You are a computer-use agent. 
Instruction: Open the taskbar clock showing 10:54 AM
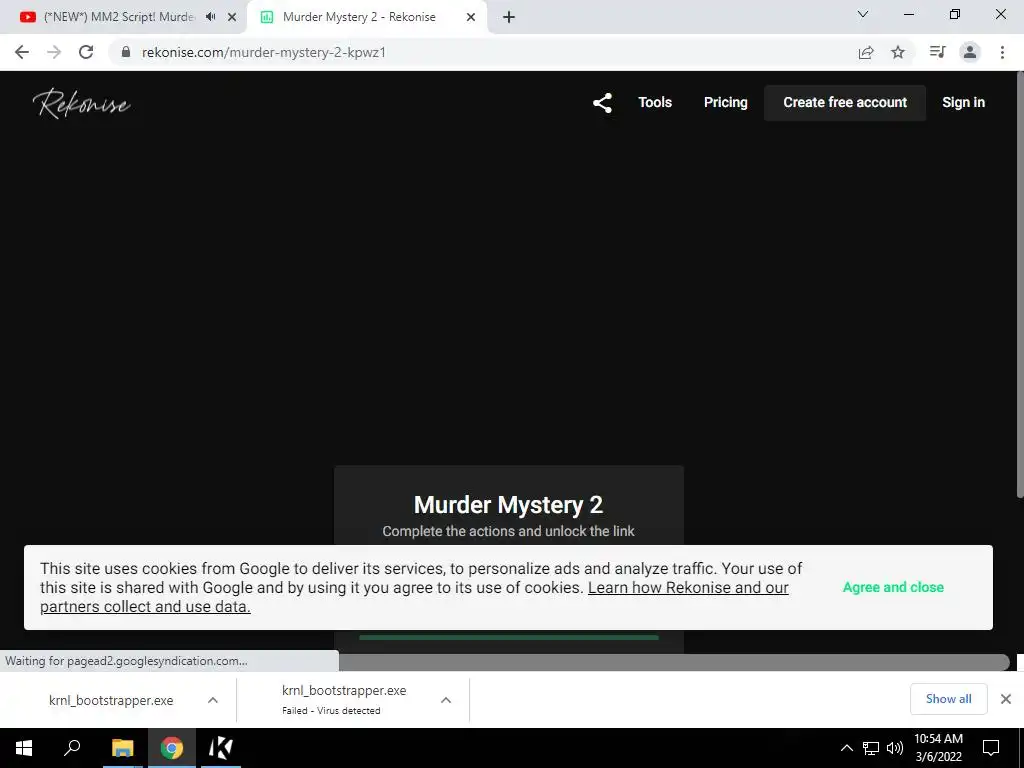938,748
